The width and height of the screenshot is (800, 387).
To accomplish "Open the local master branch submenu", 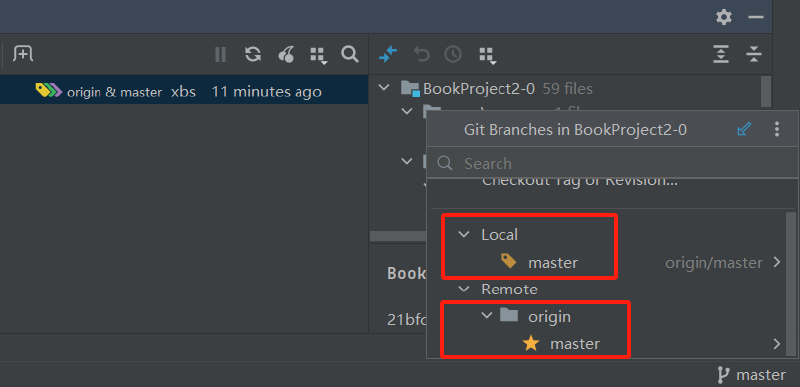I will 777,263.
